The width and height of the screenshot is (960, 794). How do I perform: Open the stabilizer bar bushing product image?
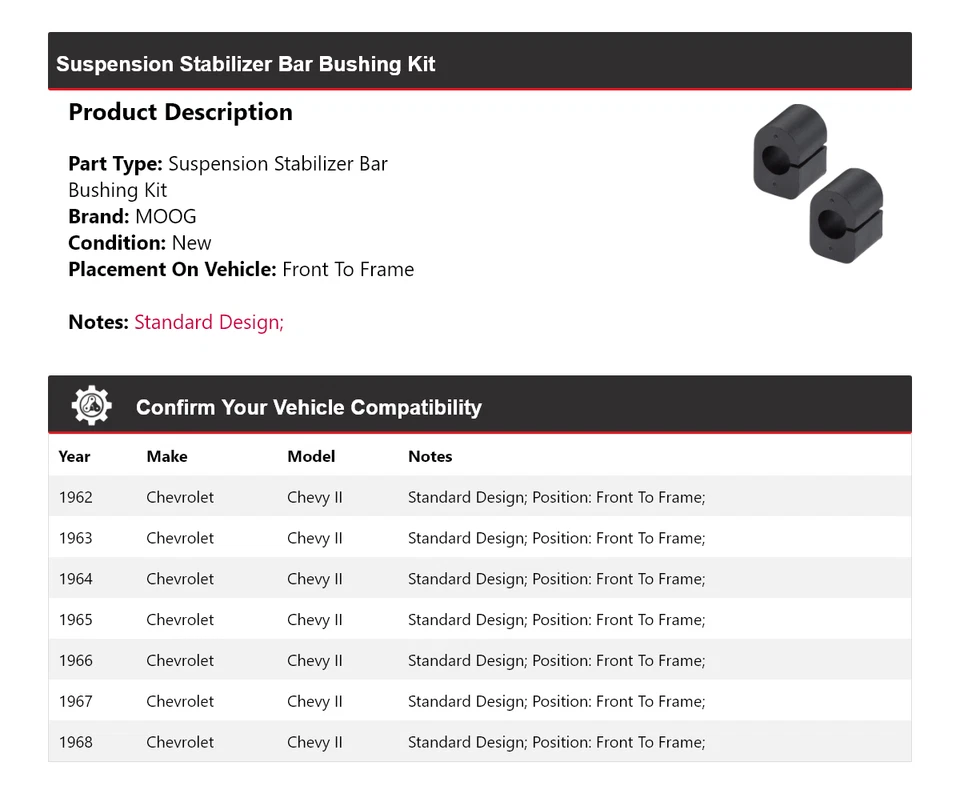coord(818,183)
